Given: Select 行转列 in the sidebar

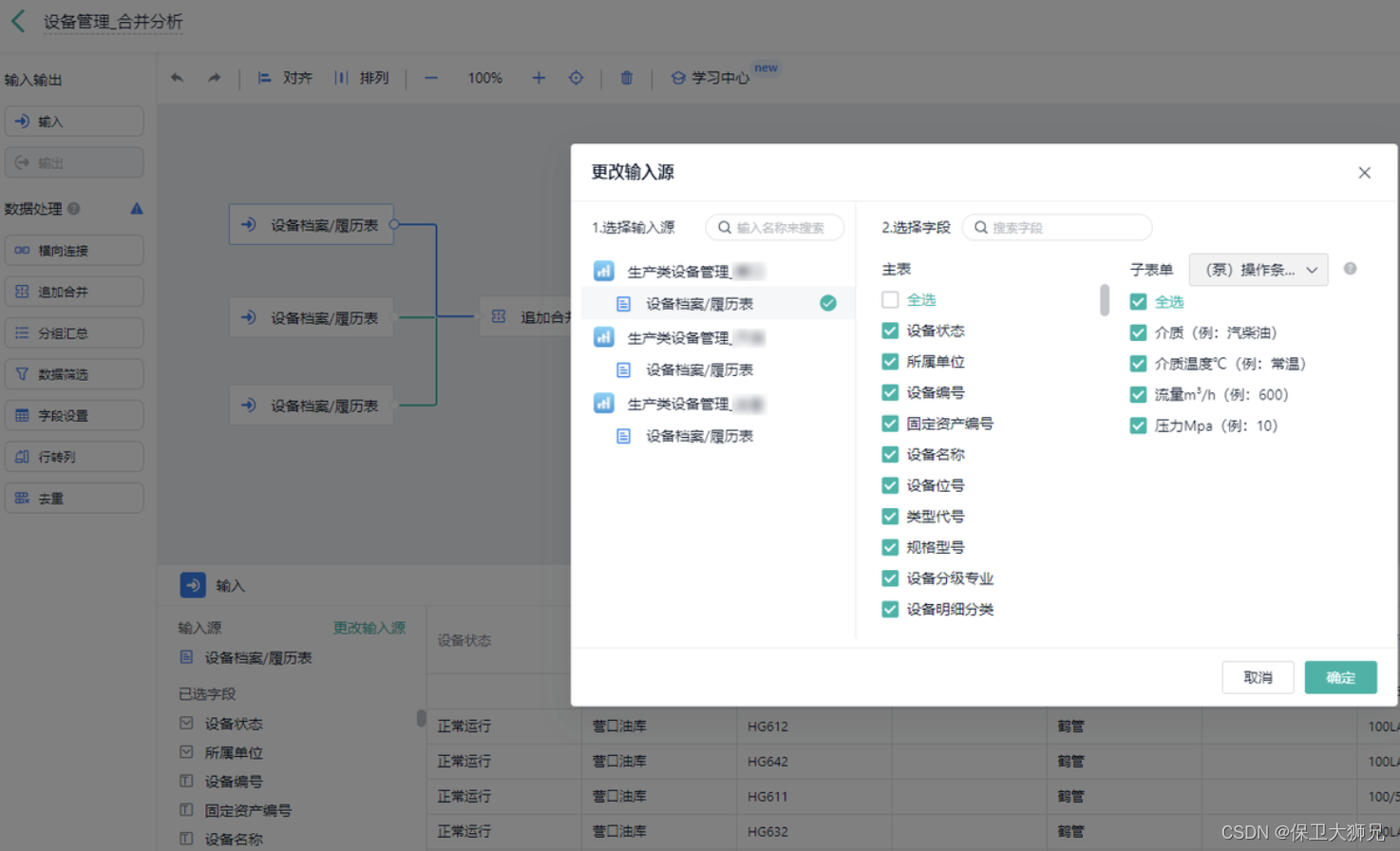Looking at the screenshot, I should click(x=74, y=457).
